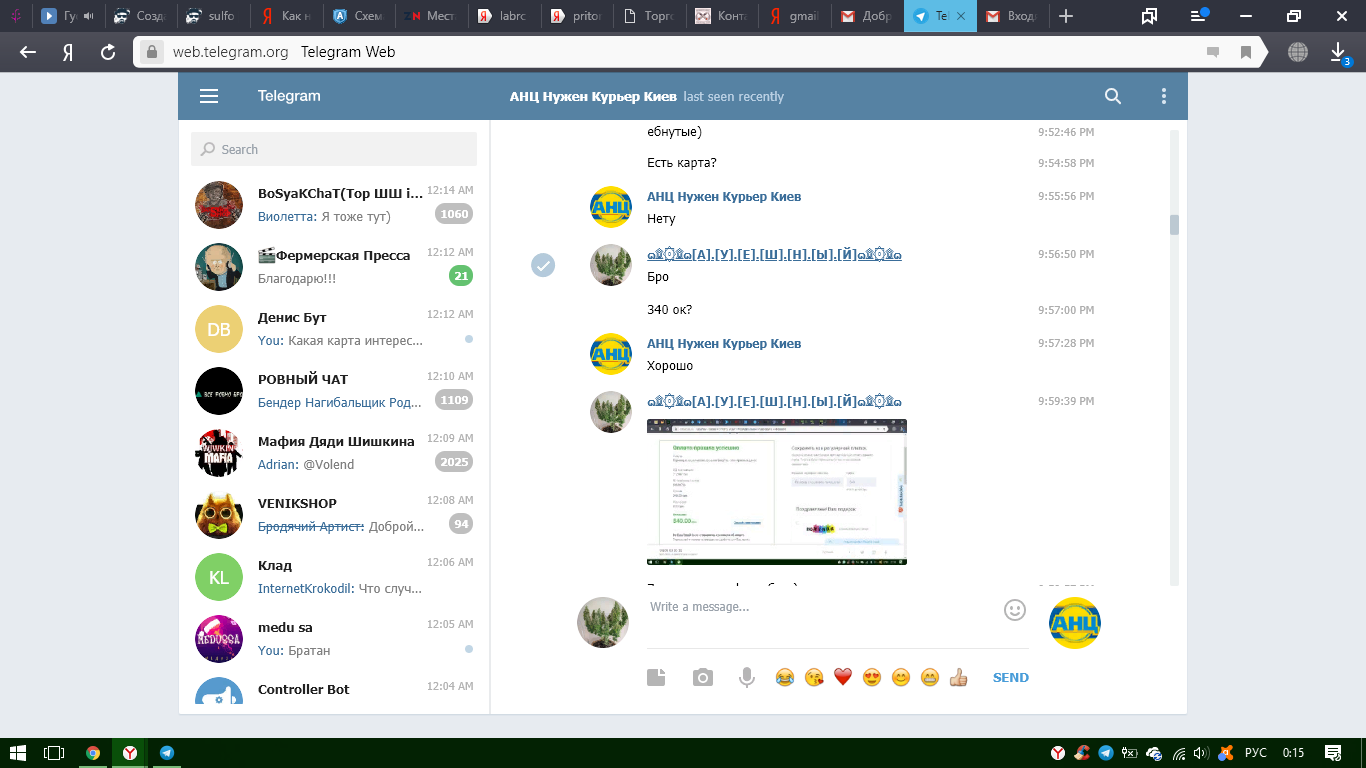This screenshot has width=1366, height=768.
Task: Click the АНЦ avatar beside message box
Action: click(1075, 623)
